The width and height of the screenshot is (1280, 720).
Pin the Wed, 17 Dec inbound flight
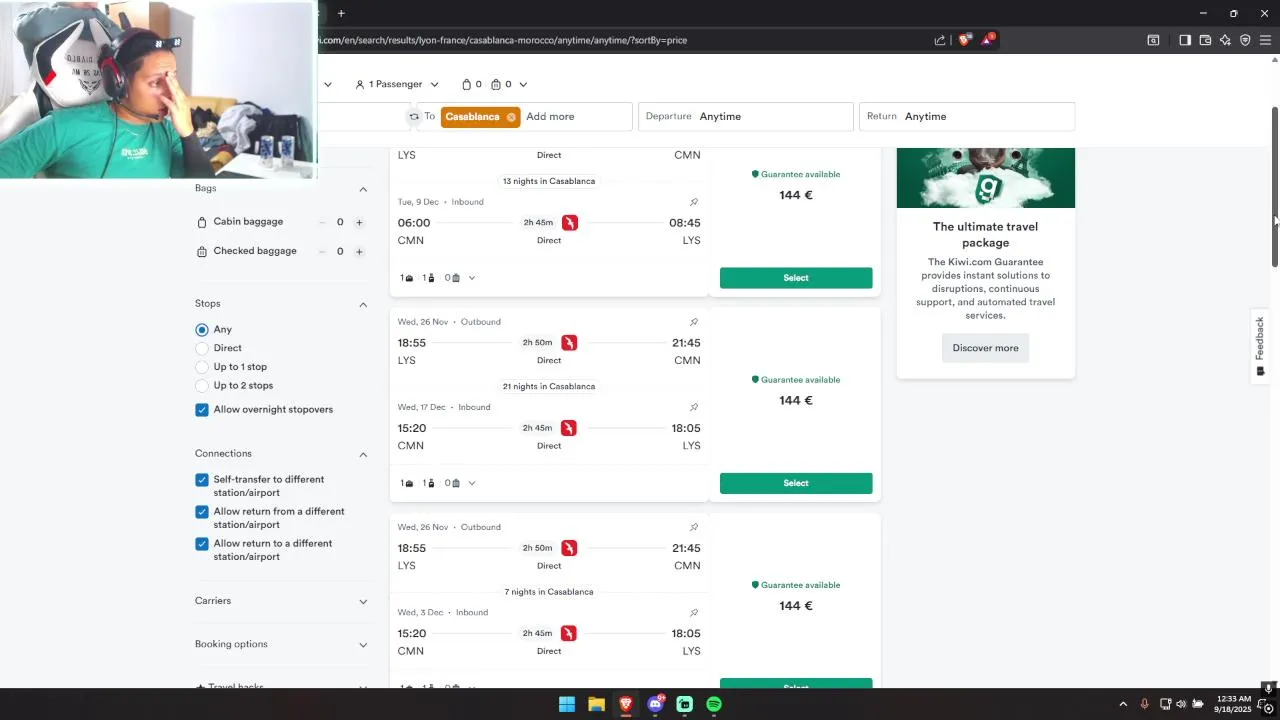tap(694, 407)
